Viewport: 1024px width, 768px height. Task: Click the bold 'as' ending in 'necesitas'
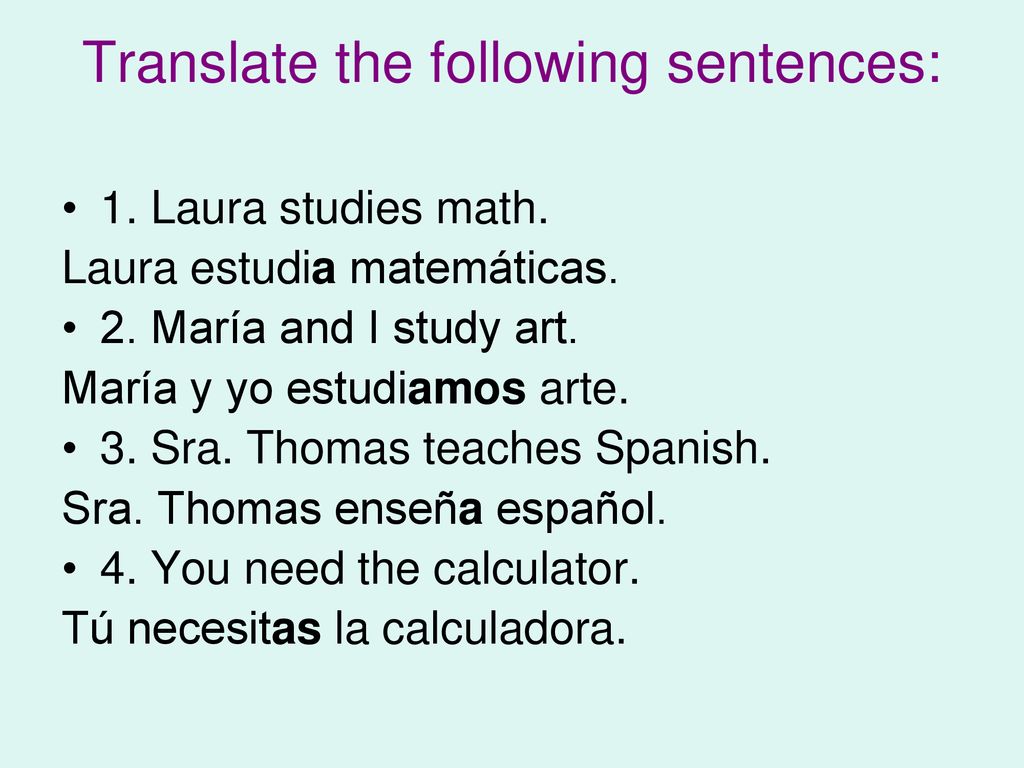296,630
